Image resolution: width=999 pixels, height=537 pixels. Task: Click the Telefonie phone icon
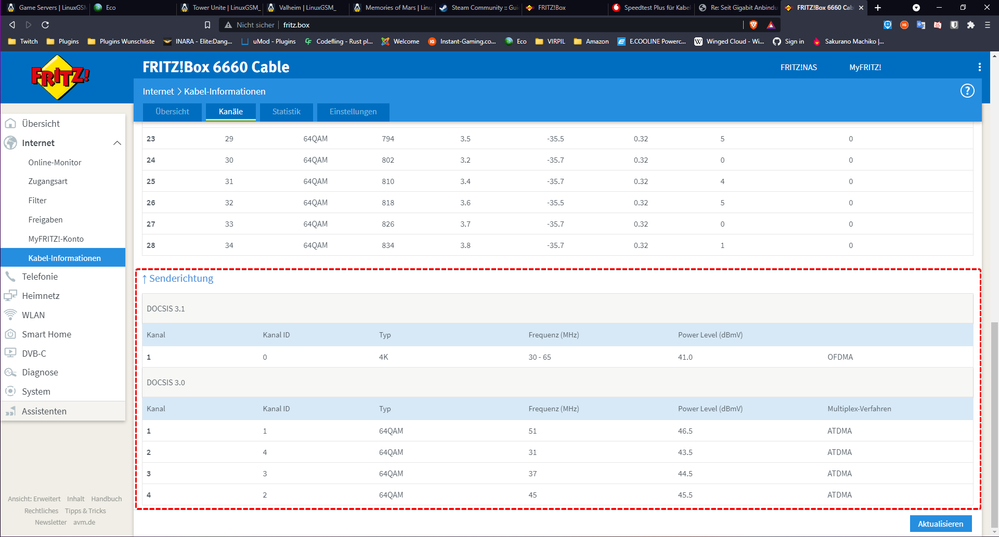(x=10, y=276)
